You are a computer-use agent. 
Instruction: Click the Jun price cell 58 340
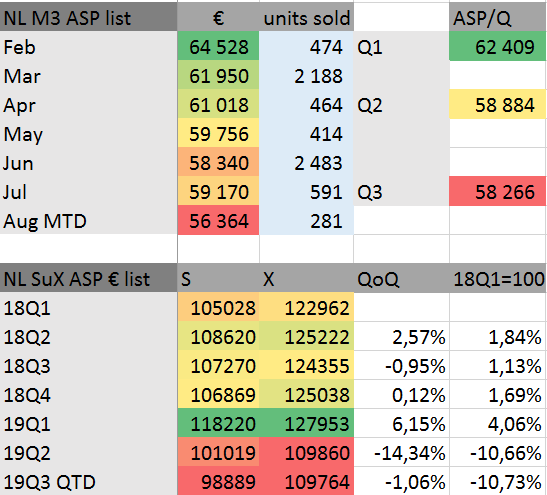218,162
